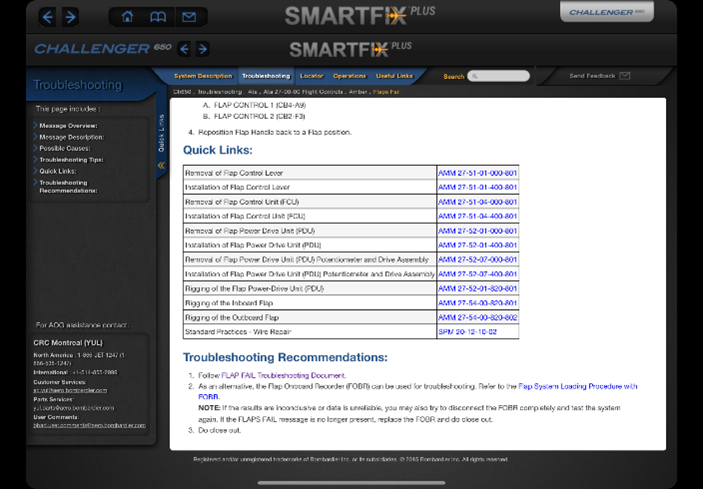Click the Send Feedback envelope icon
Image resolution: width=703 pixels, height=489 pixels.
(x=625, y=76)
